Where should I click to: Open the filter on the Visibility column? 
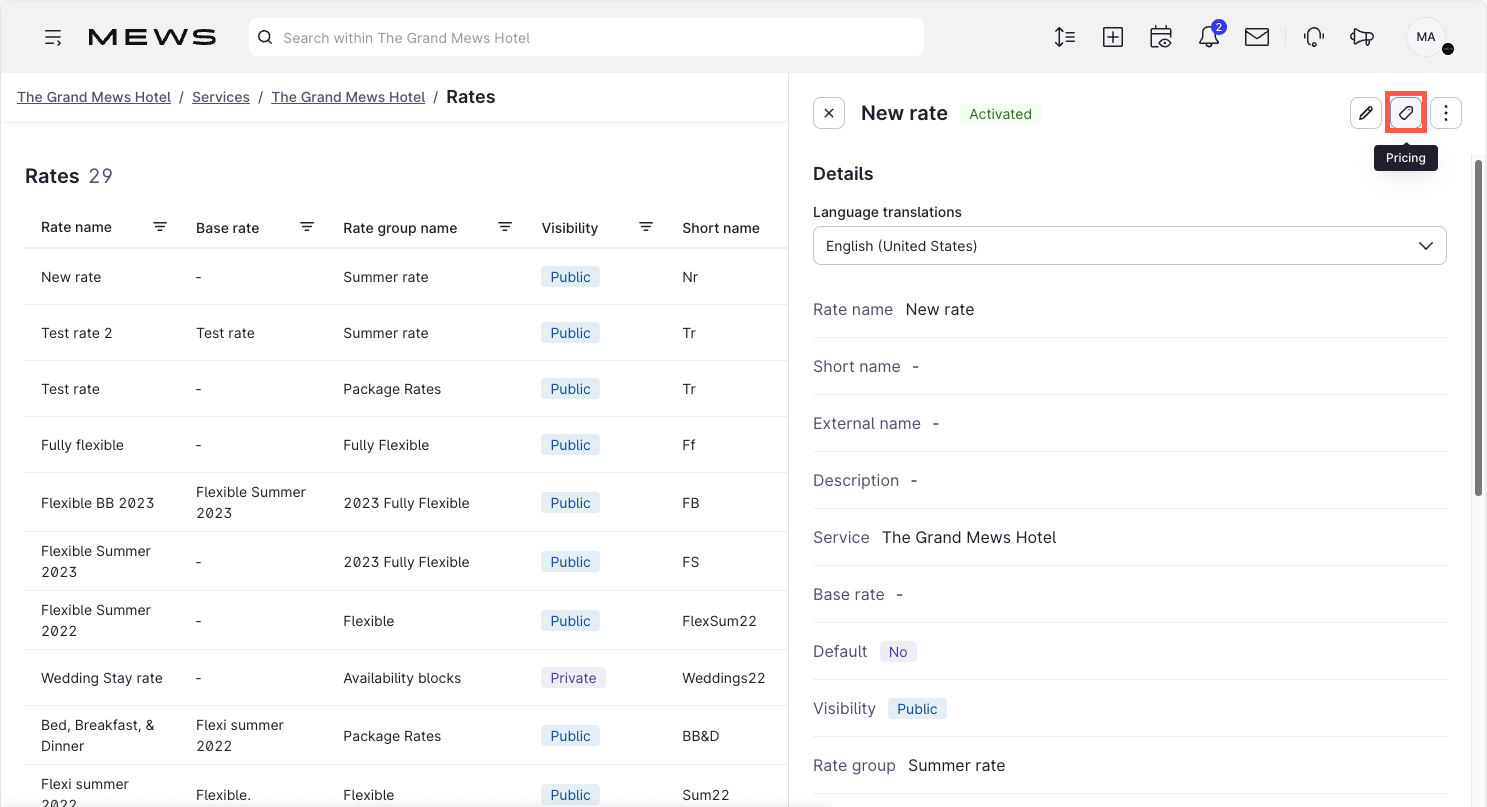646,227
